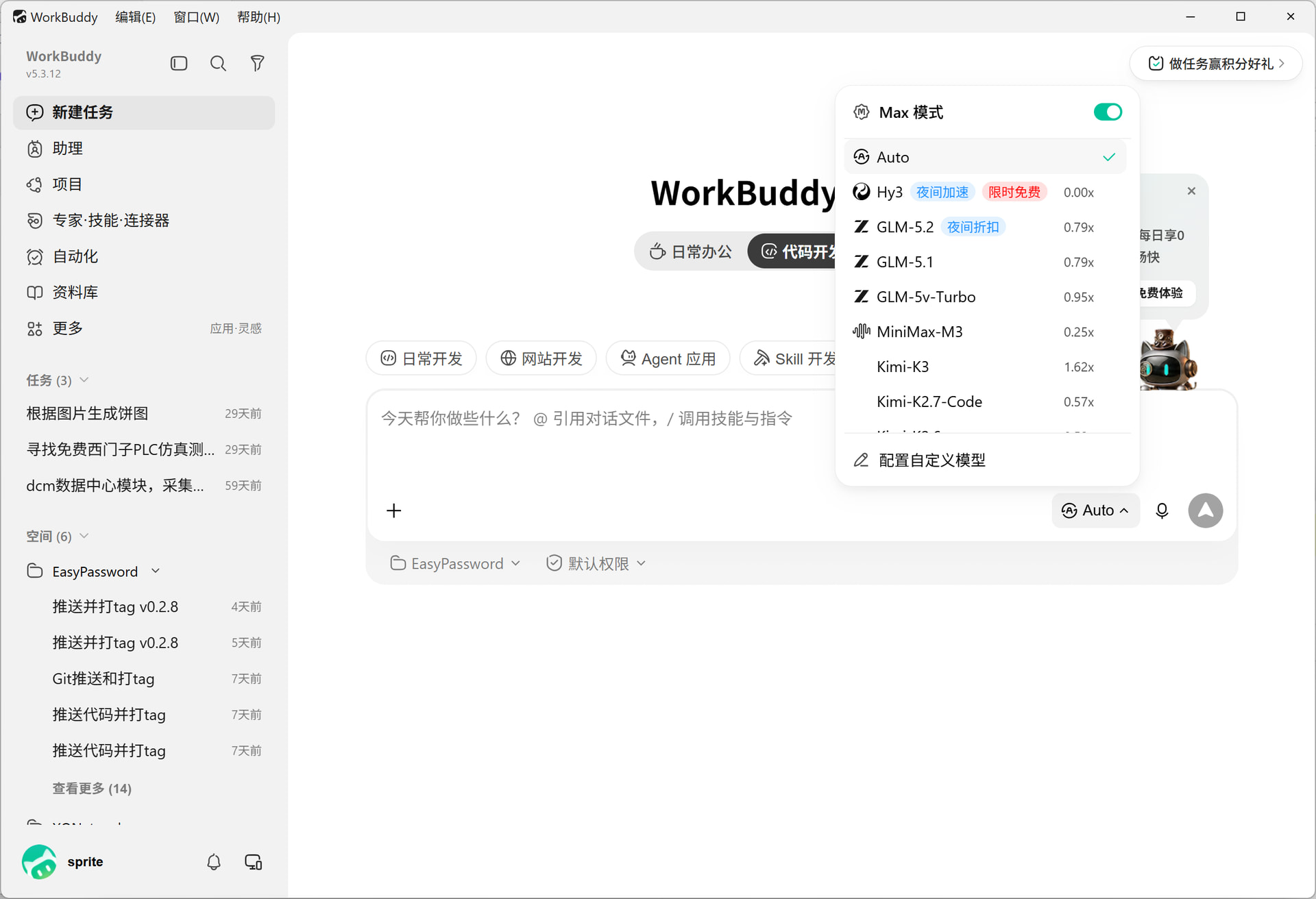Open the EasyPassword workspace dropdown below input

pyautogui.click(x=455, y=563)
